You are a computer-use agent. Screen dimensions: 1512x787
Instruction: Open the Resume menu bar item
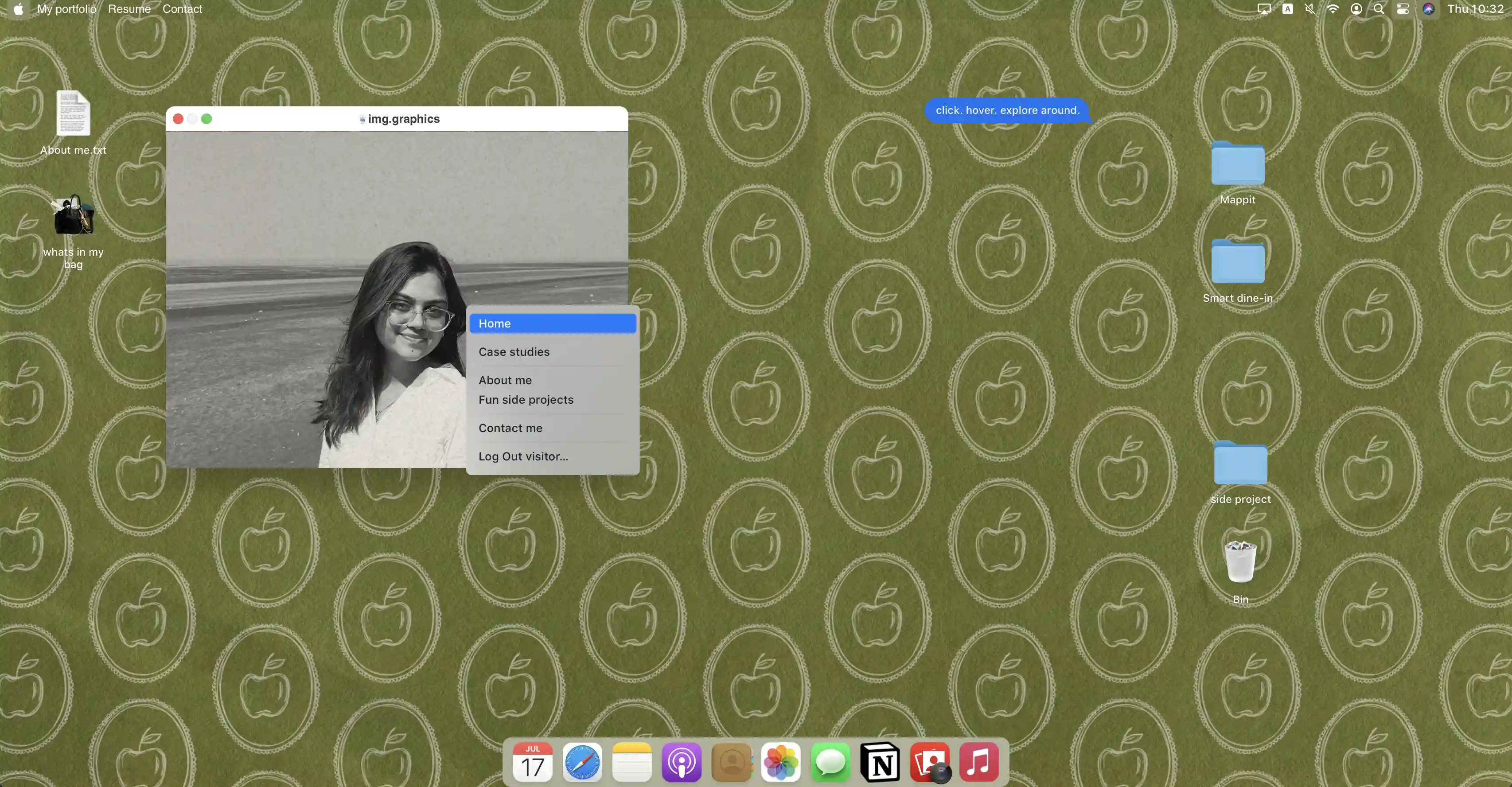point(129,9)
